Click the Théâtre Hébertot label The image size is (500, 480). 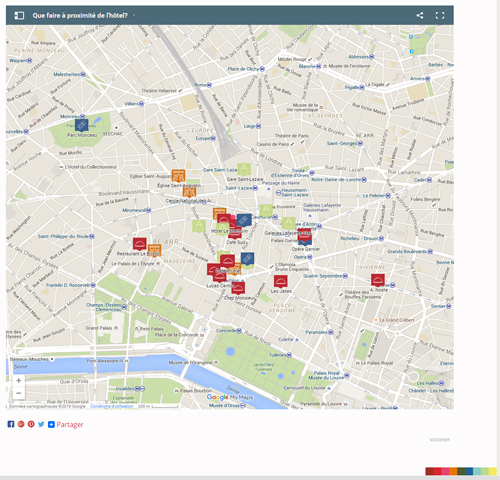pos(159,91)
